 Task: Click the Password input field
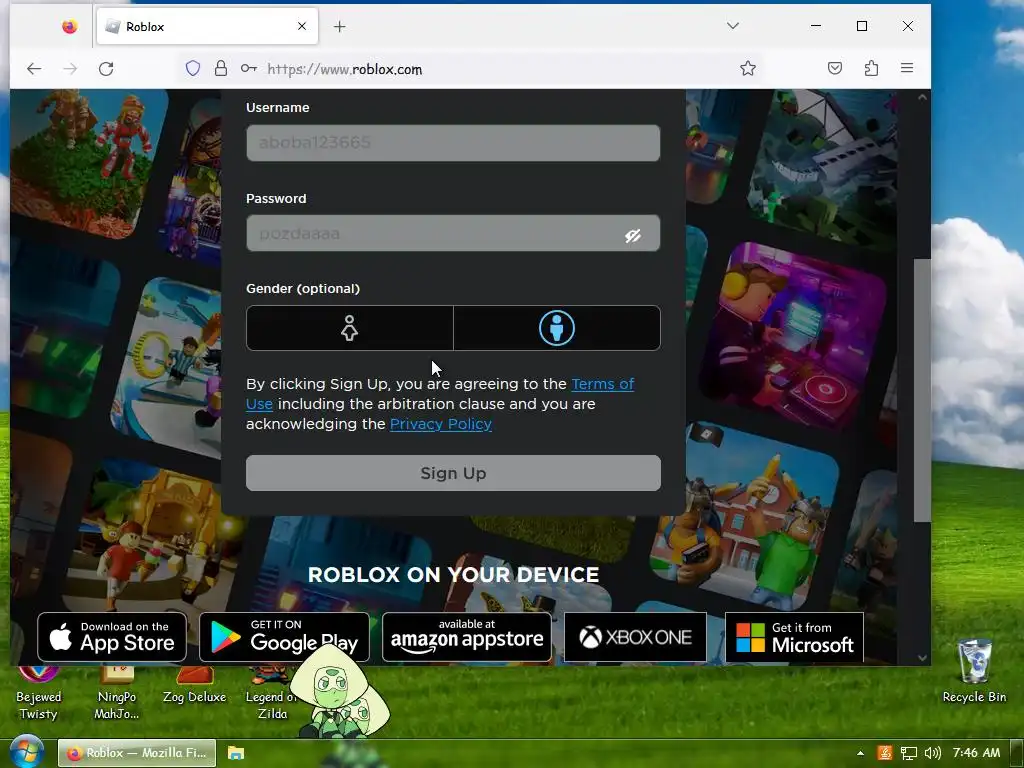click(453, 233)
